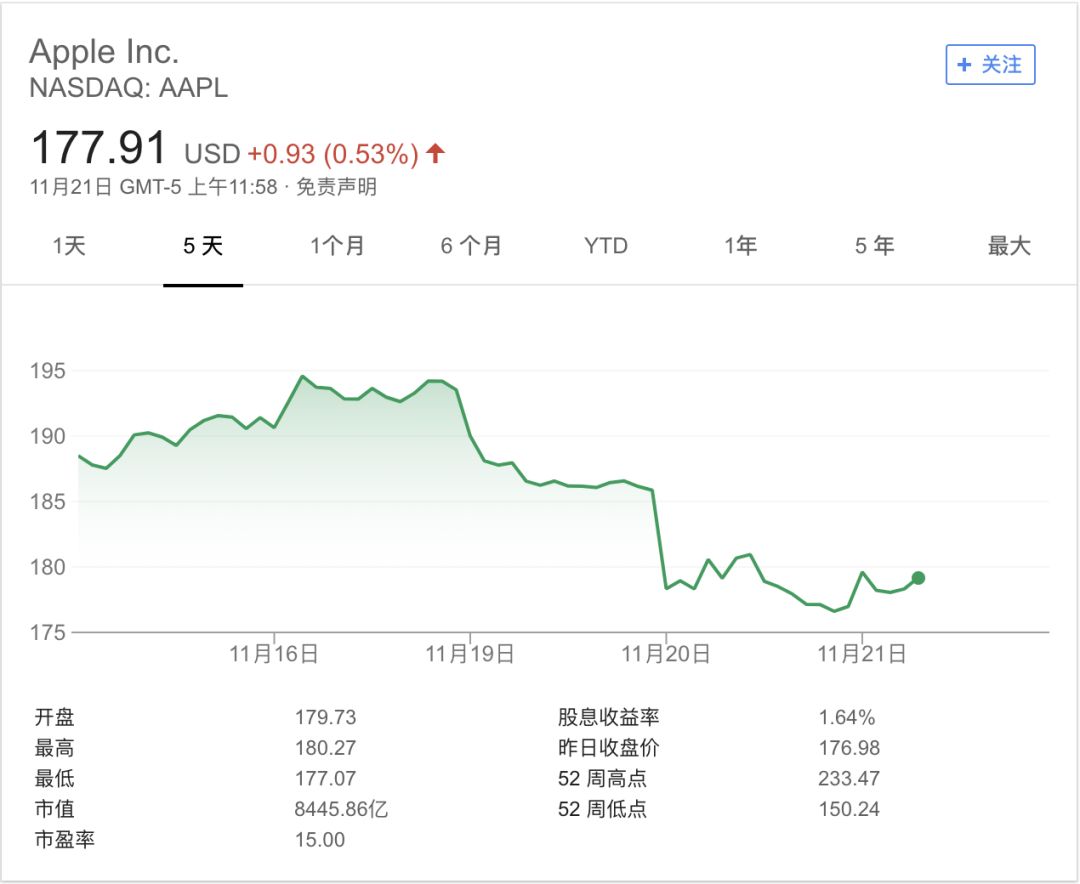1080x884 pixels.
Task: Click the plus icon in 关注 button
Action: pyautogui.click(x=964, y=65)
